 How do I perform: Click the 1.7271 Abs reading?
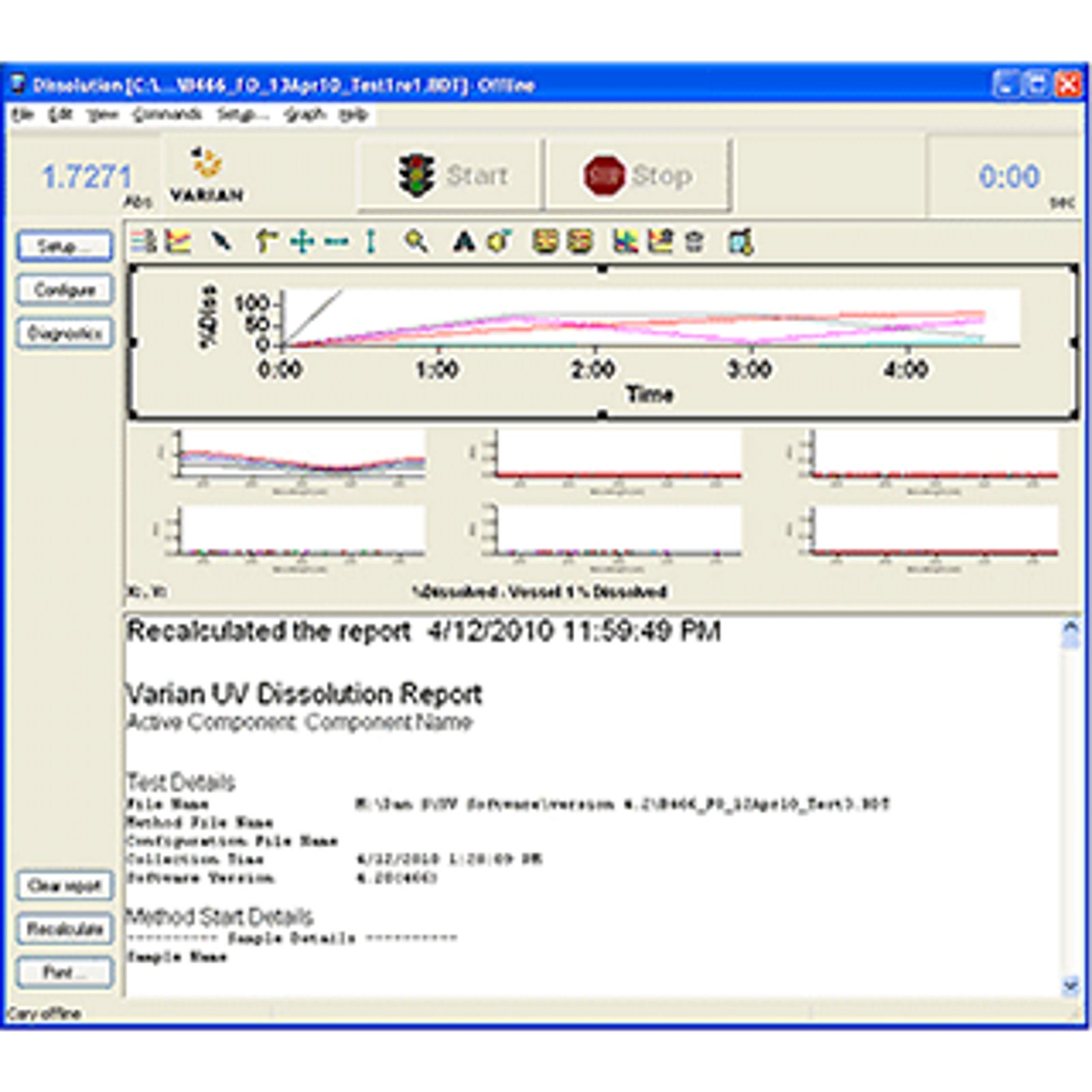pyautogui.click(x=86, y=177)
